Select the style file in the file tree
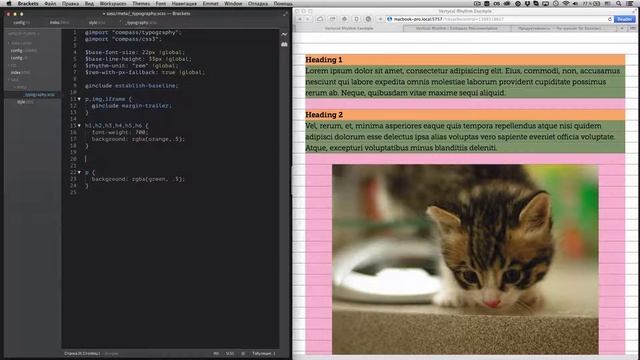Viewport: 640px width, 360px height. (x=25, y=102)
